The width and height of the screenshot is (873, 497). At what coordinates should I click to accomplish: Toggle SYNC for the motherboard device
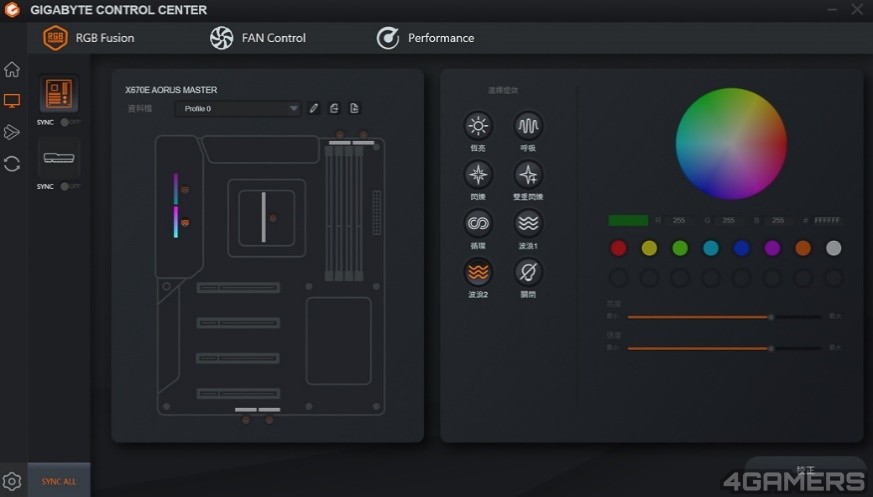[70, 122]
